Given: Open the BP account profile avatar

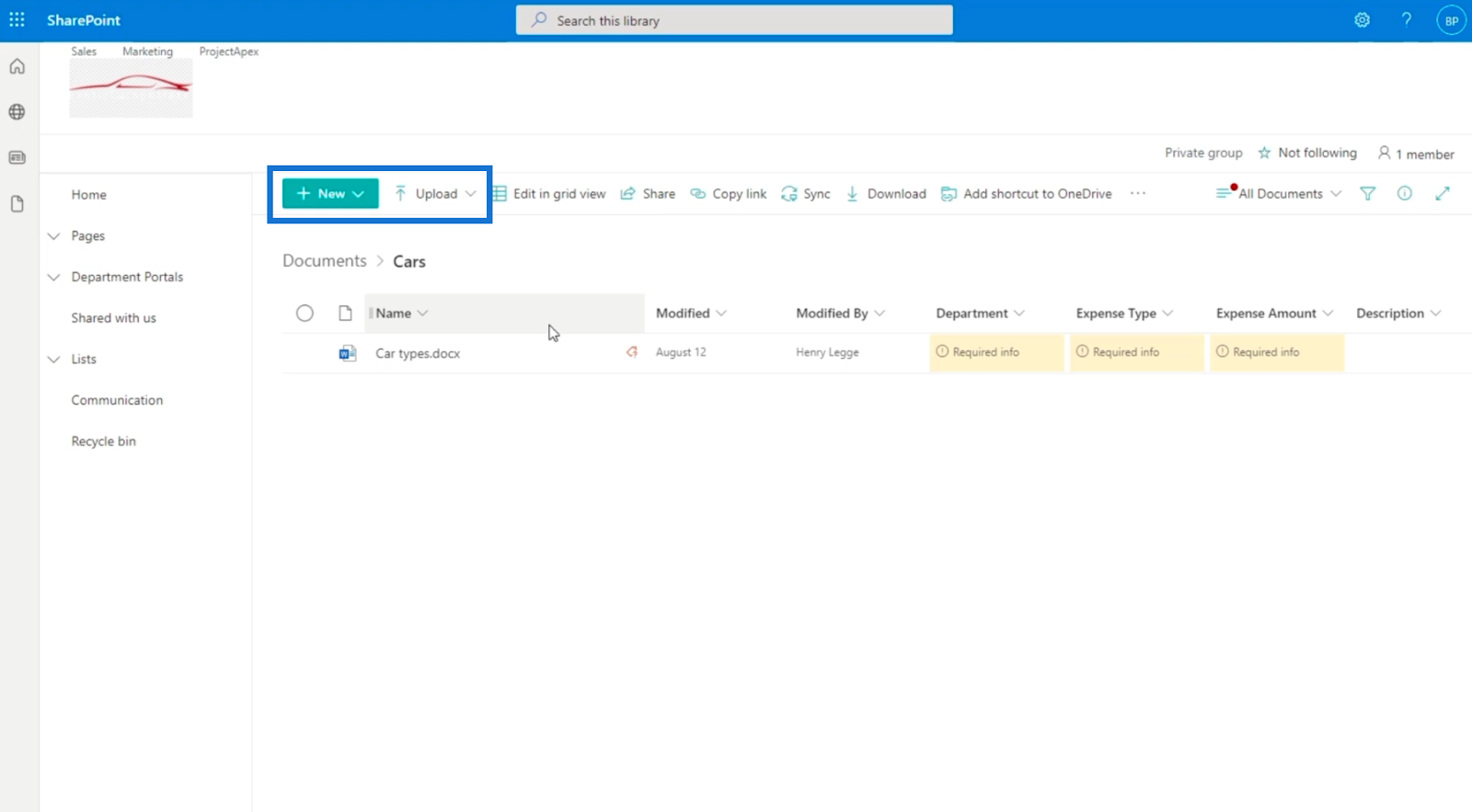Looking at the screenshot, I should pos(1451,20).
